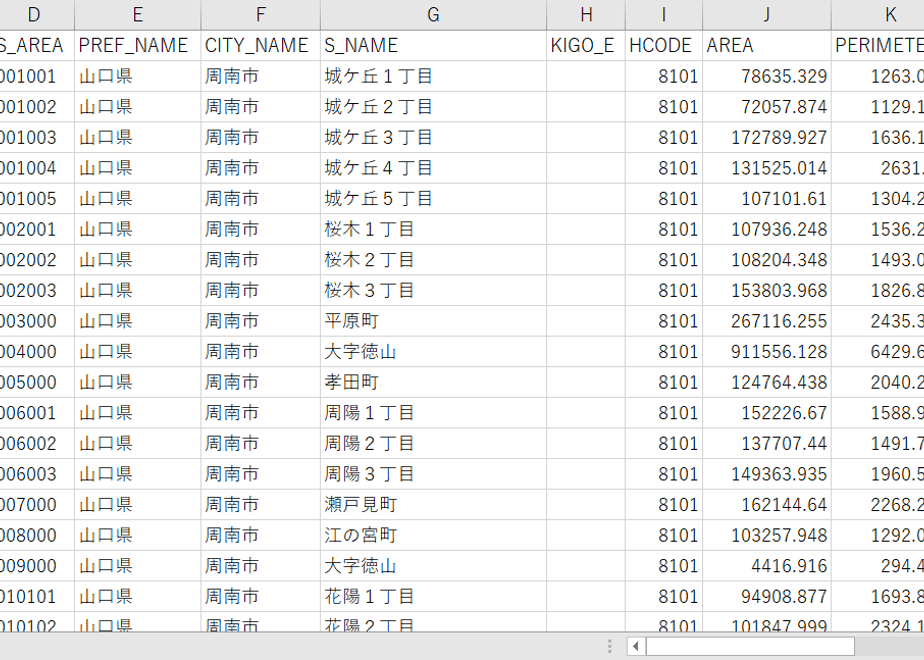Select cell 城ケ丘３丁目
The image size is (924, 660).
click(433, 137)
